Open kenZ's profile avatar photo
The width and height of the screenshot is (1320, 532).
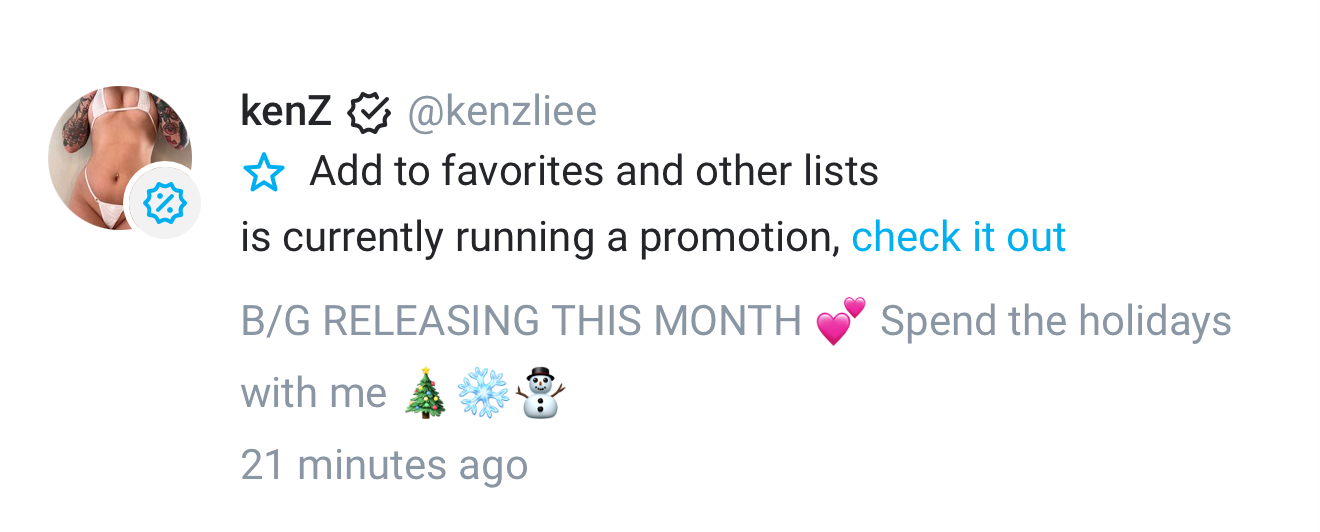[105, 140]
